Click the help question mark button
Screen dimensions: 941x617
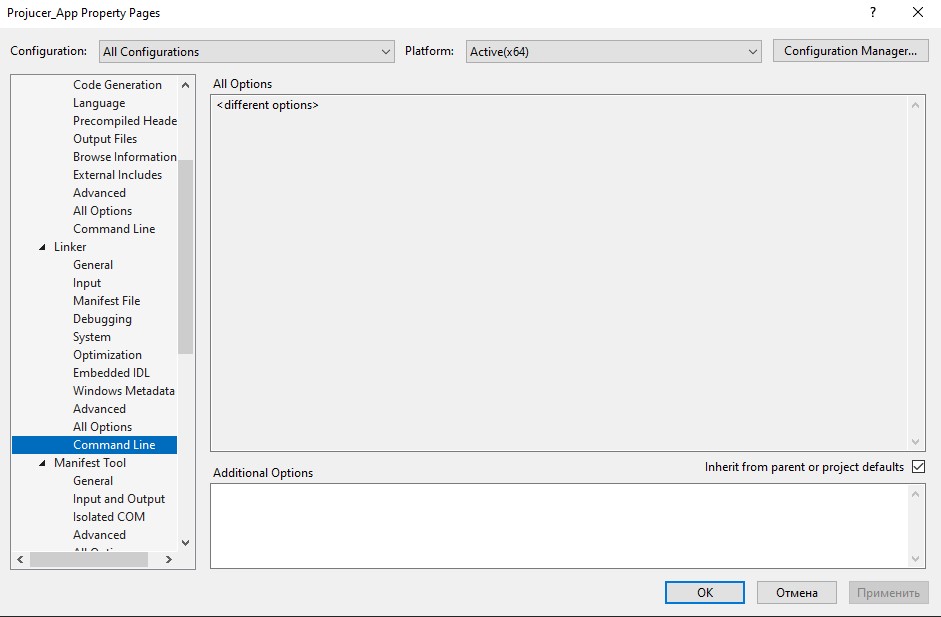click(x=873, y=13)
